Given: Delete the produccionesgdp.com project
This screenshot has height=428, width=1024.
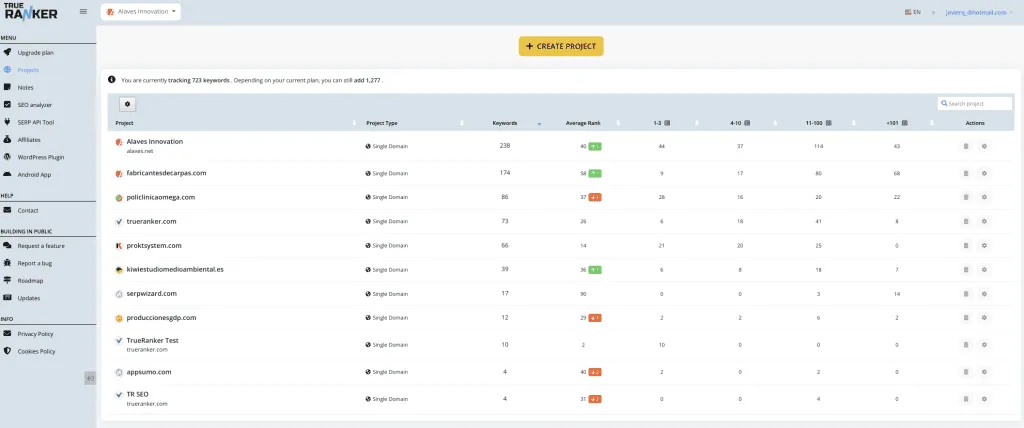Looking at the screenshot, I should 966,318.
